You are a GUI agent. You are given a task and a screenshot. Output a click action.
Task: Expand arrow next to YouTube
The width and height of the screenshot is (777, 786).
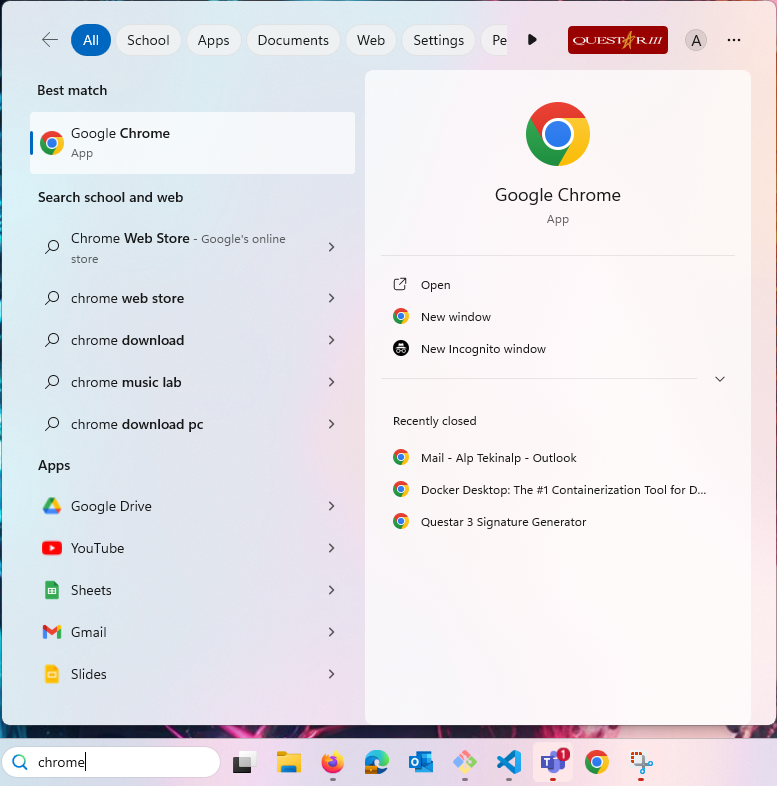point(331,548)
